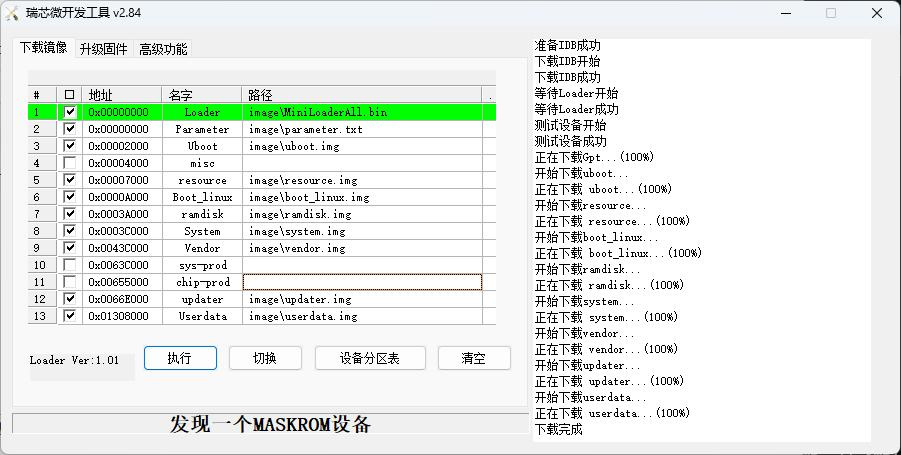Click the empty chip-prod path field

(x=362, y=282)
